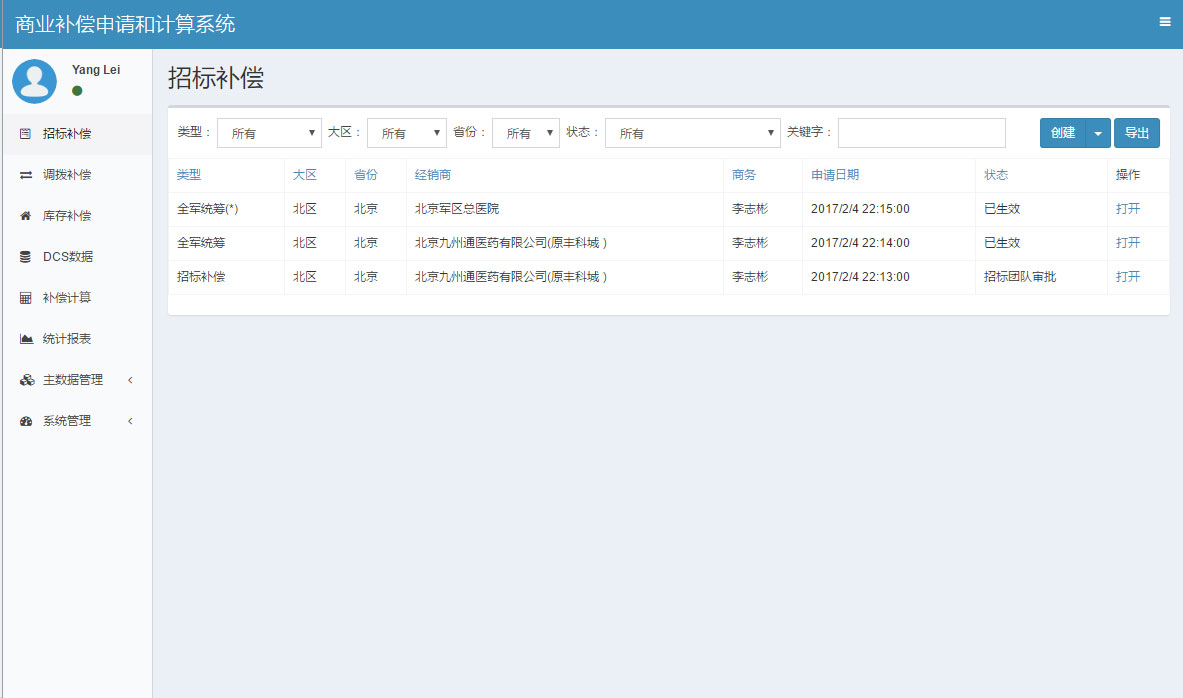Click the Yang Lei user avatar

(34, 81)
